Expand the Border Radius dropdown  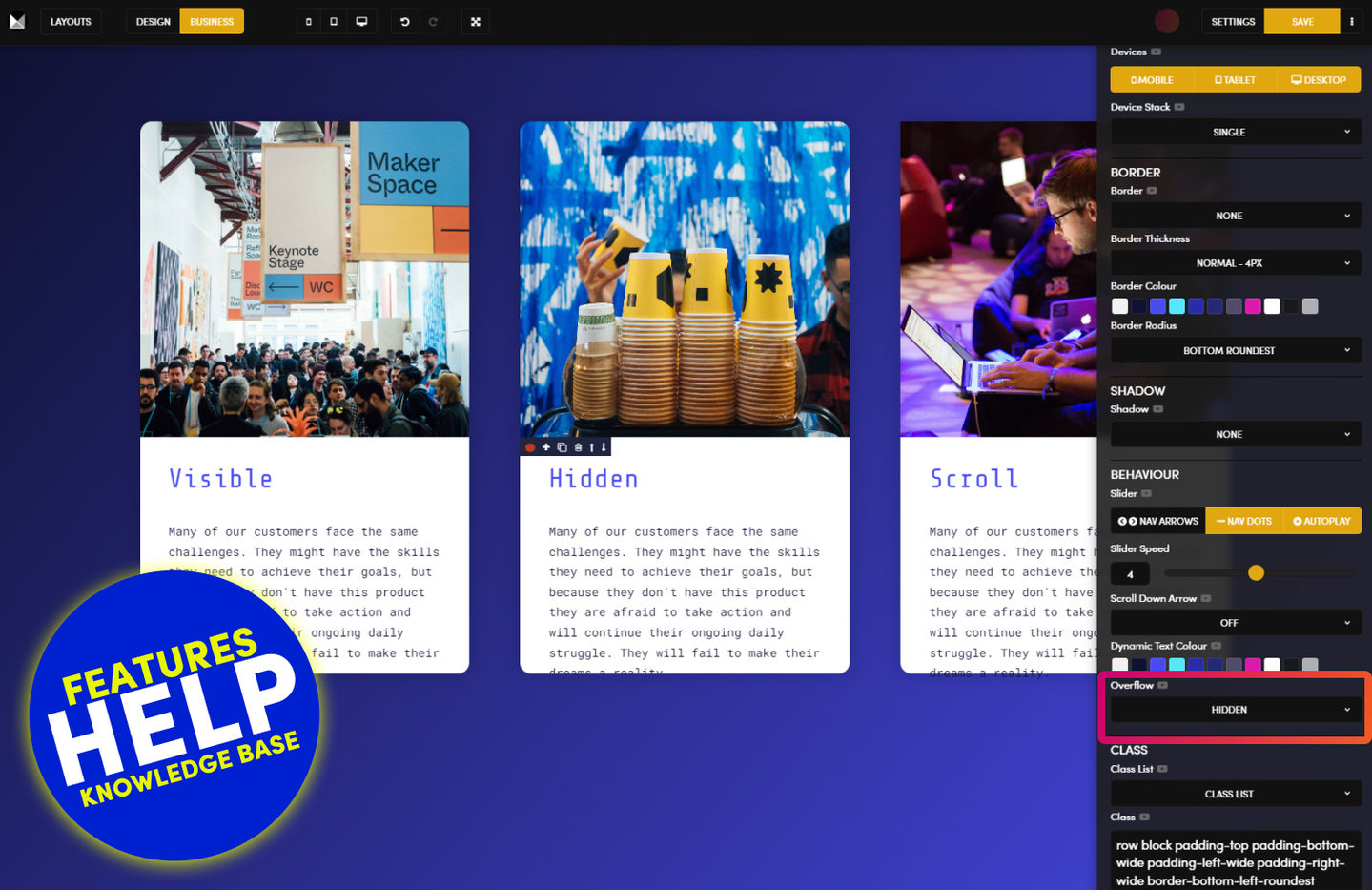(x=1235, y=351)
